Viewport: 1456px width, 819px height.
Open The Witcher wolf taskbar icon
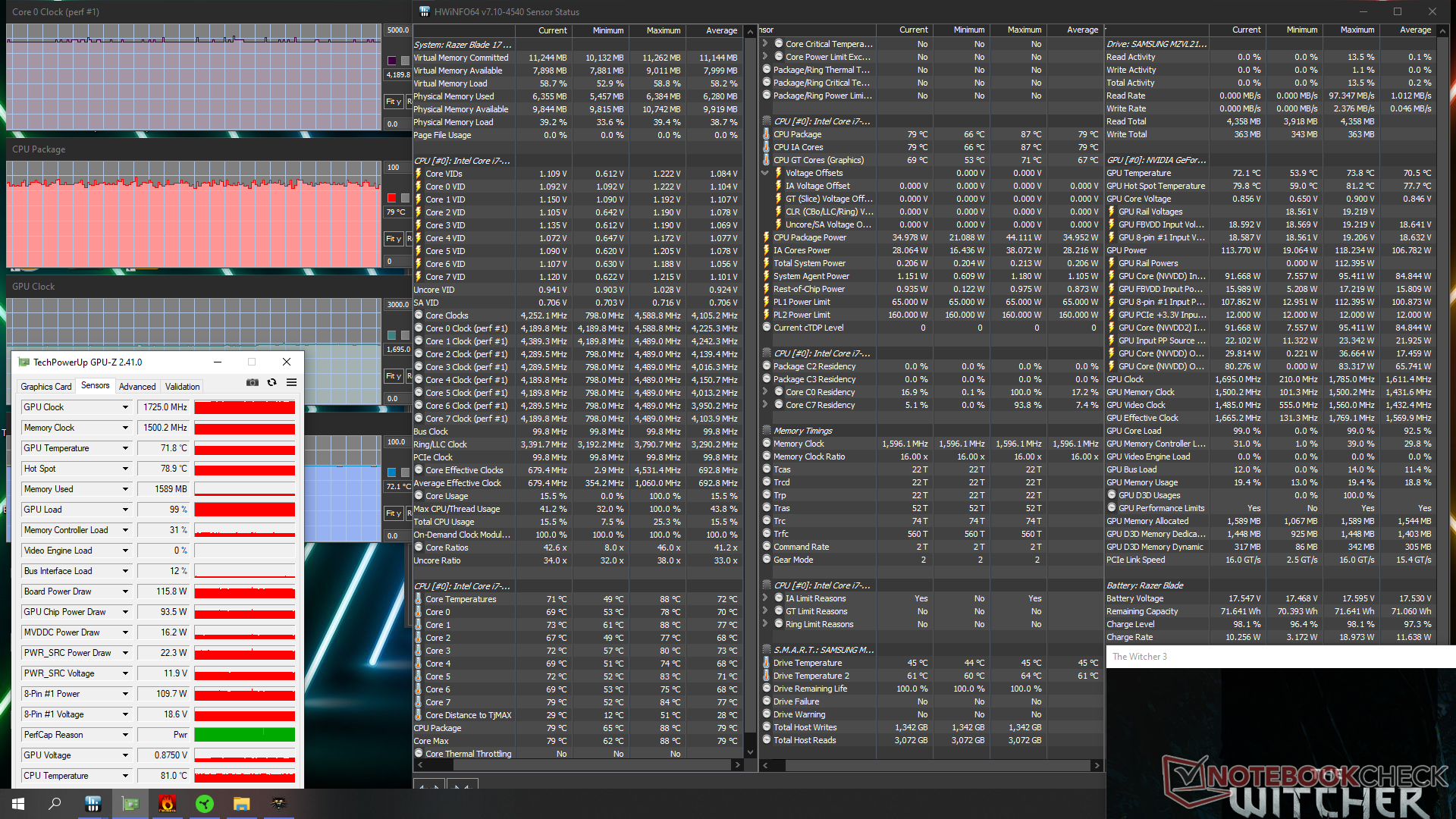[279, 804]
